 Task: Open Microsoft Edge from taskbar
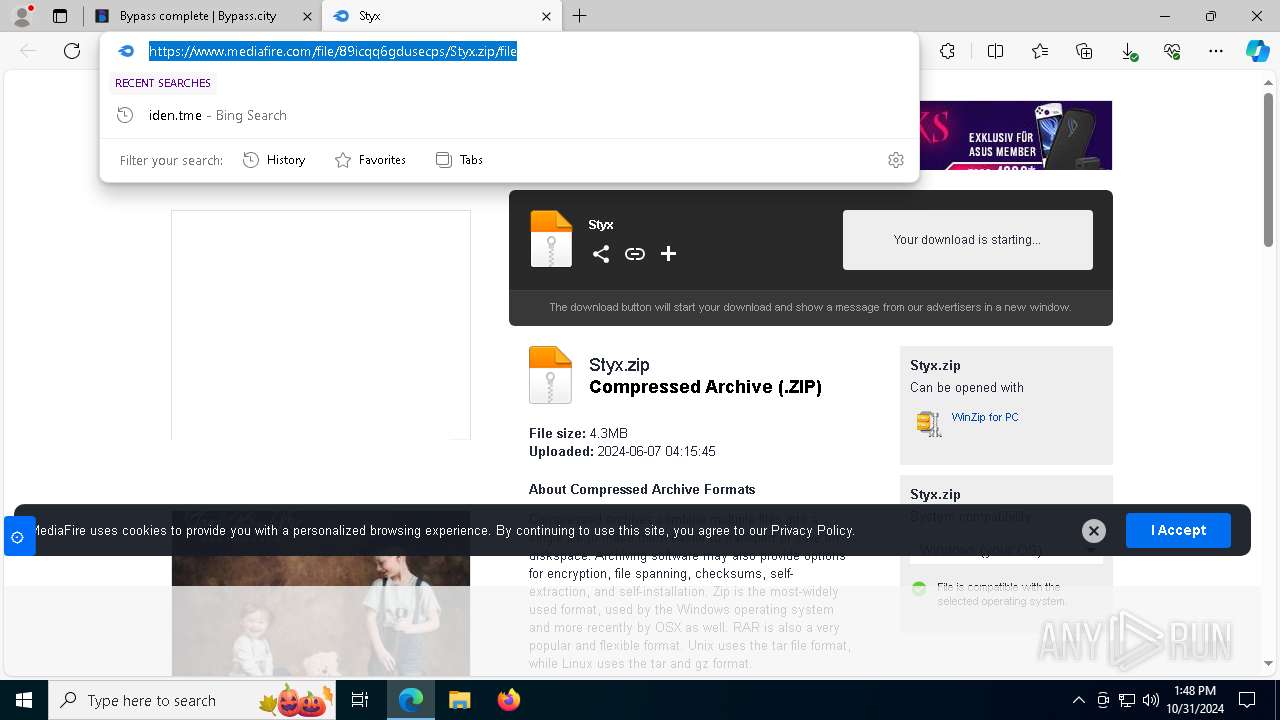click(x=411, y=700)
